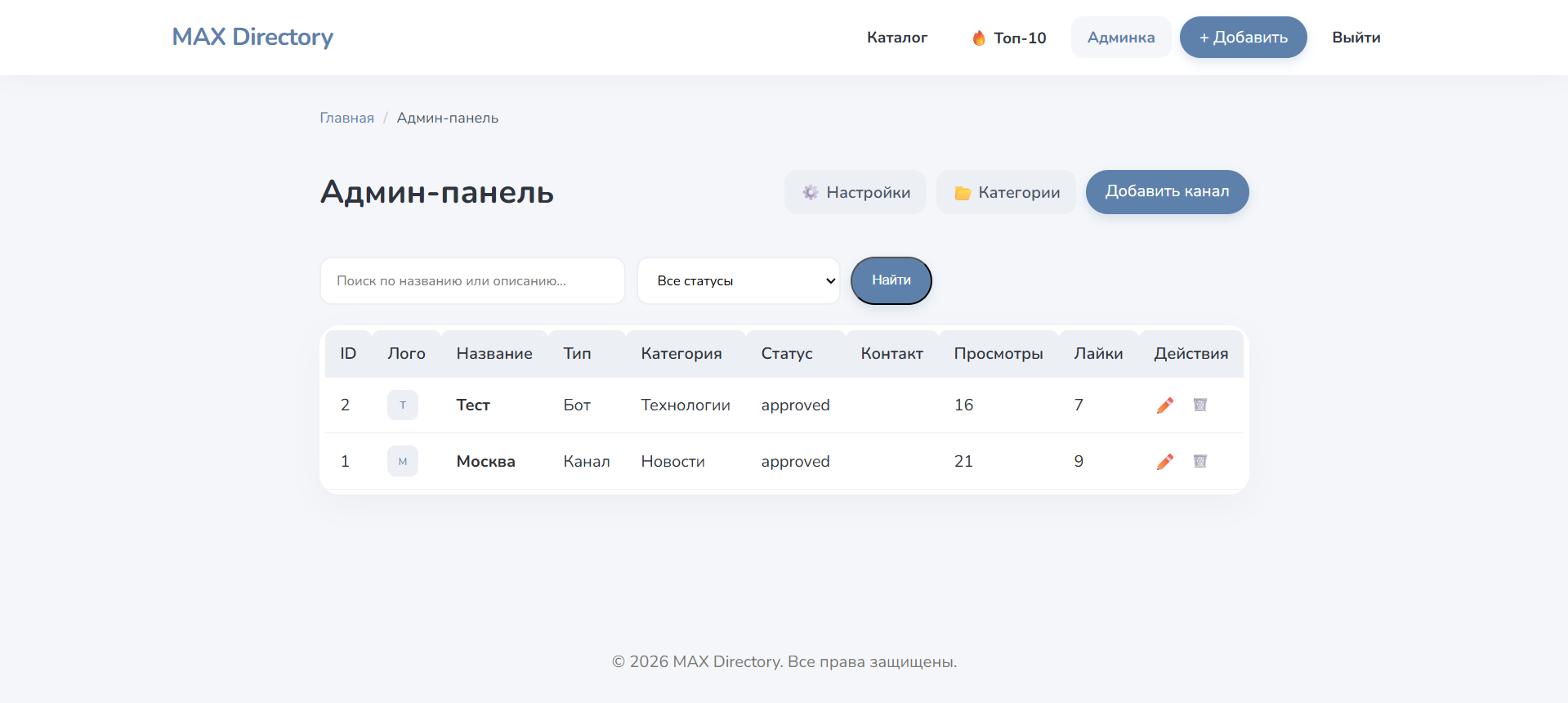Image resolution: width=1568 pixels, height=703 pixels.
Task: Click the Добавить канал button
Action: (x=1166, y=192)
